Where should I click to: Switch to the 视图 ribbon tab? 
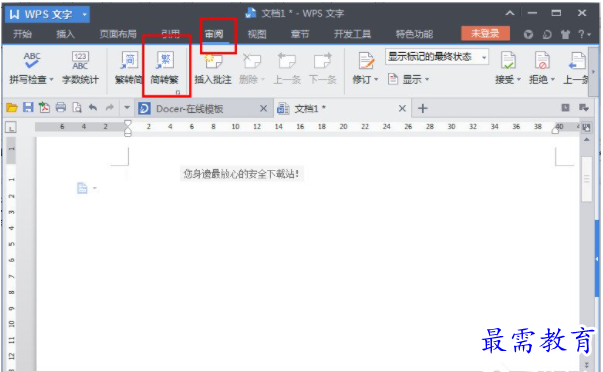[257, 34]
